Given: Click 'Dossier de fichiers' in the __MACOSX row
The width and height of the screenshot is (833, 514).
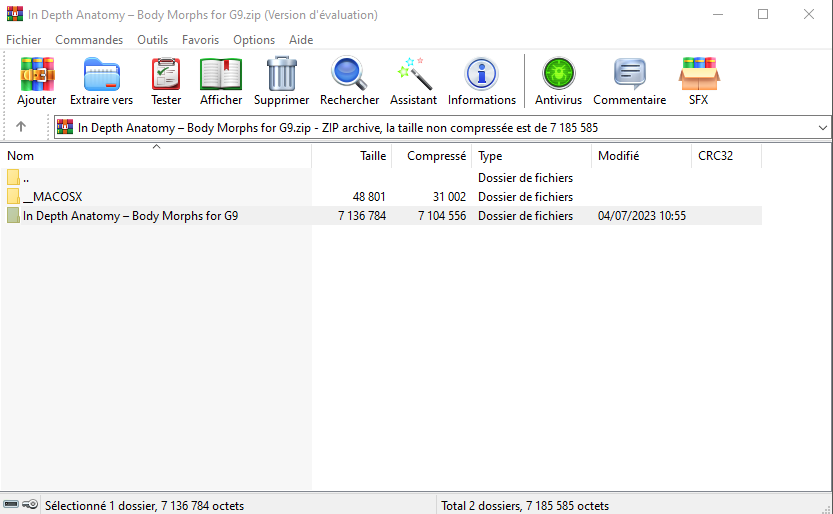Looking at the screenshot, I should [x=525, y=196].
